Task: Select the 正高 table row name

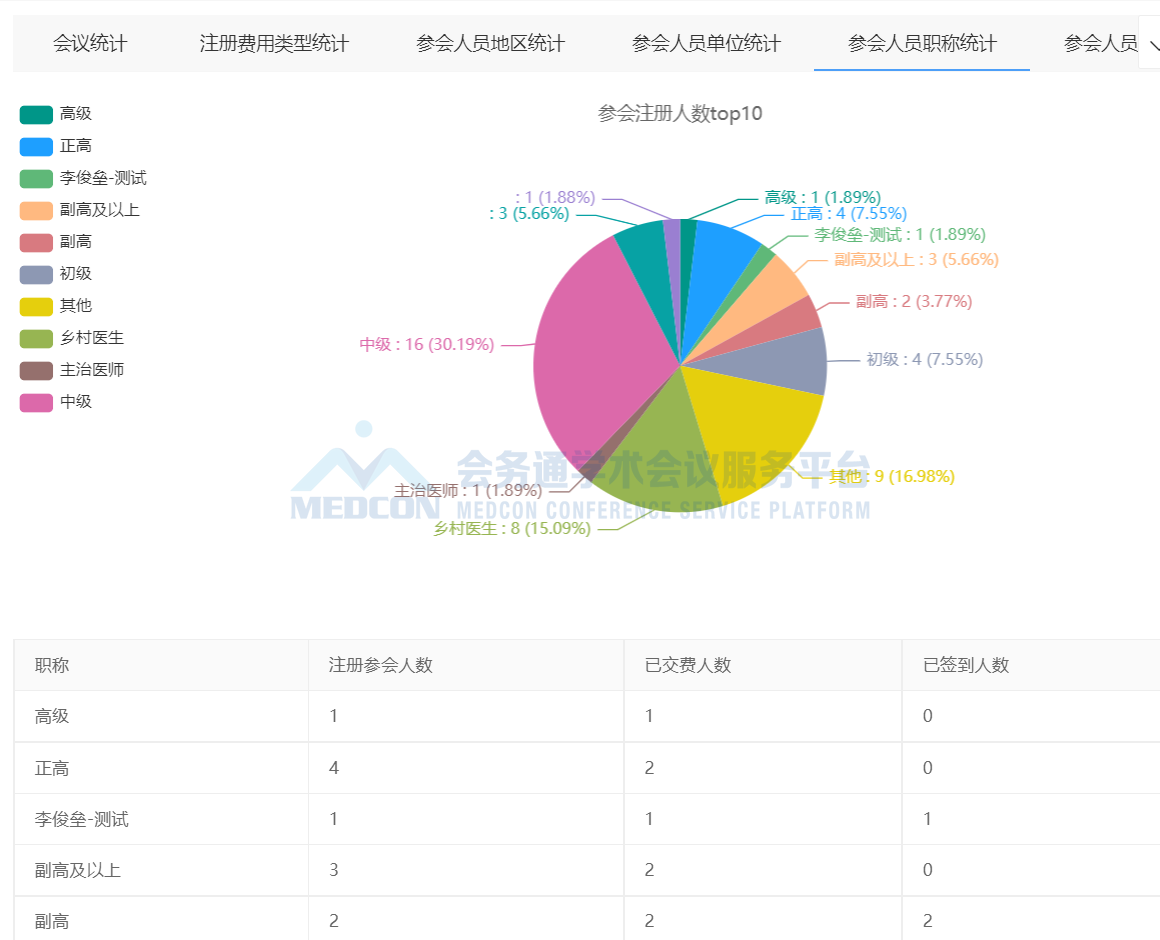Action: pyautogui.click(x=52, y=768)
